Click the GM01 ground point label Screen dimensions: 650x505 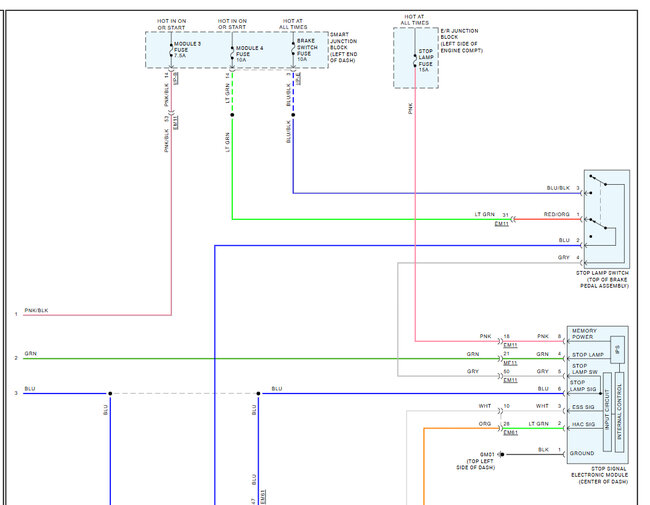(487, 454)
